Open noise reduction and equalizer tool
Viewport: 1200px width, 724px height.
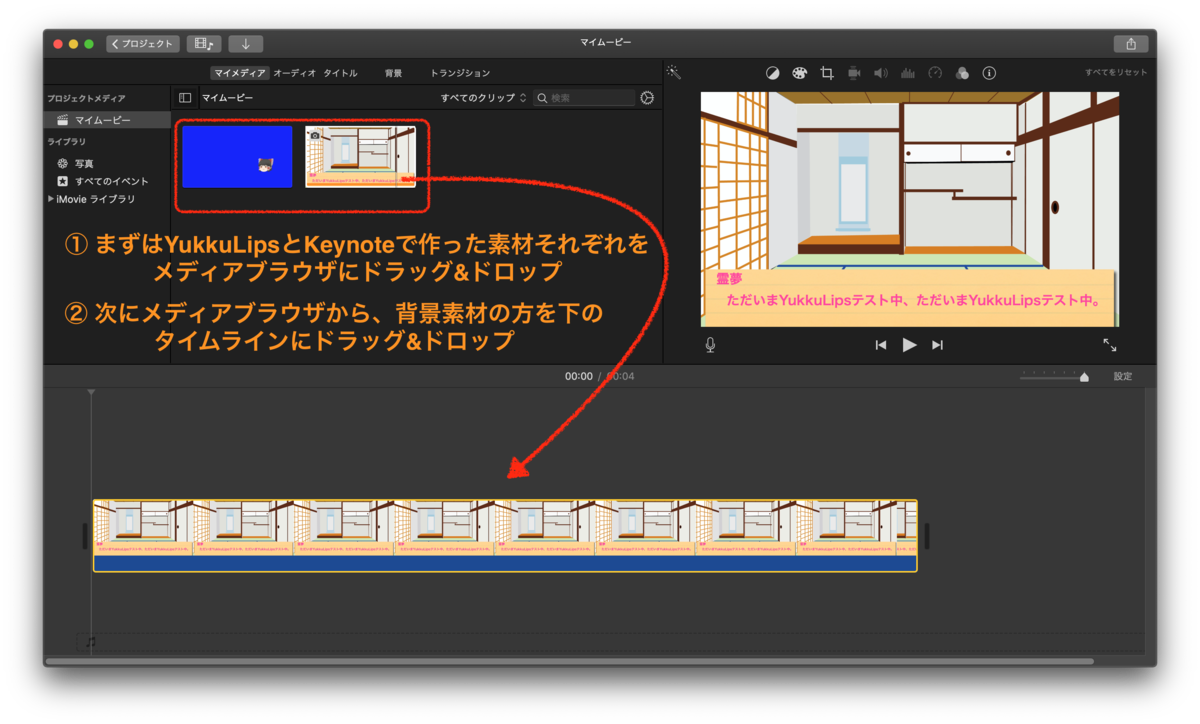(908, 73)
